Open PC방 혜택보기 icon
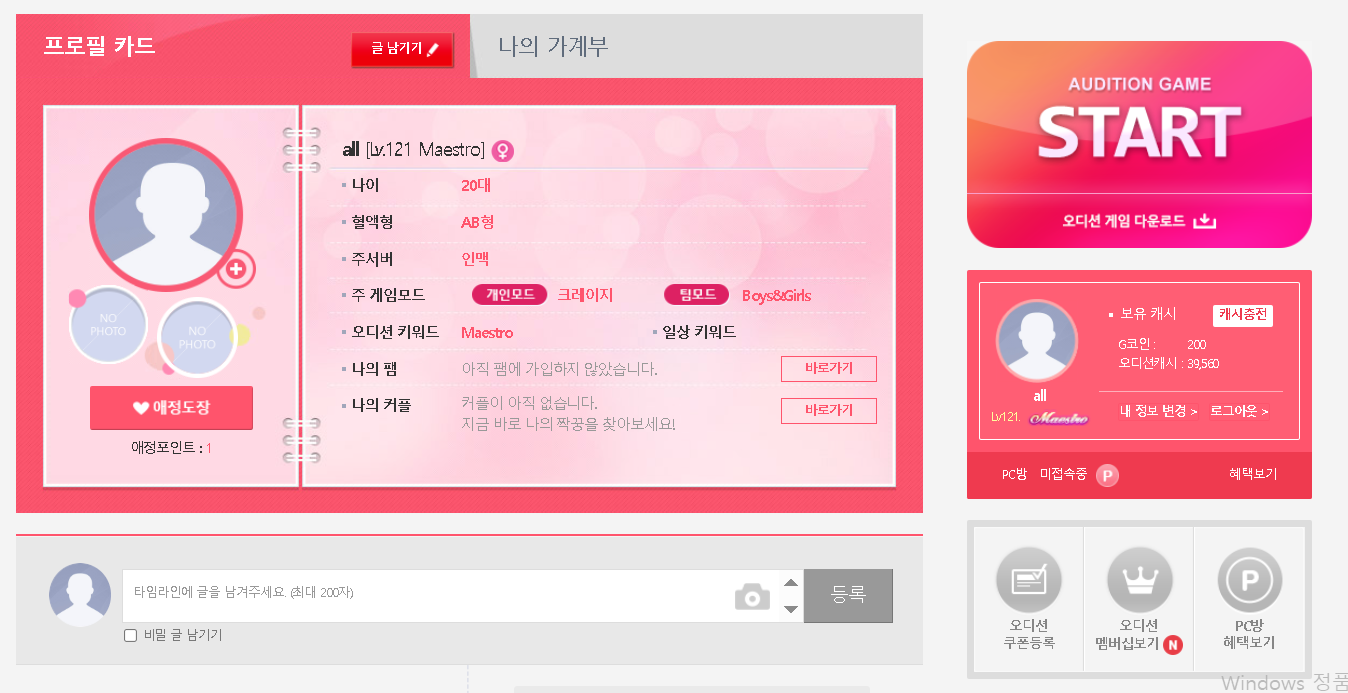This screenshot has height=693, width=1348. [1249, 580]
